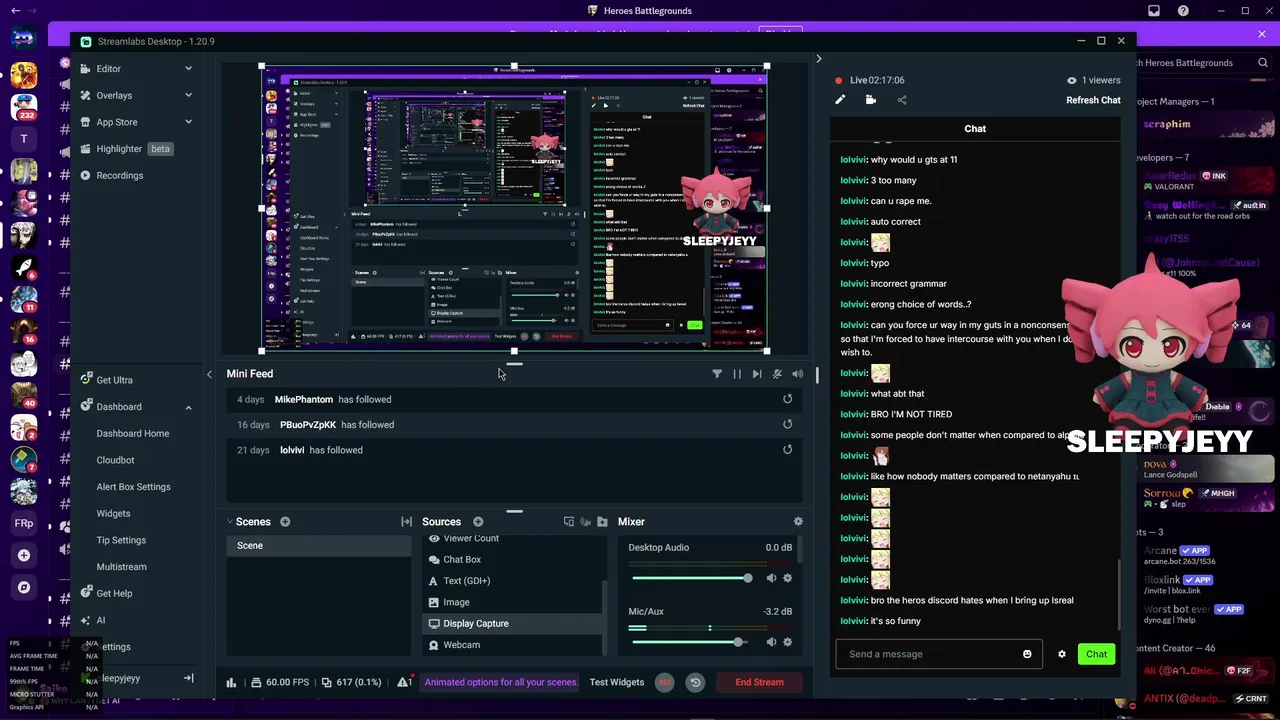Skip the current alert in Mini Feed

click(x=757, y=374)
